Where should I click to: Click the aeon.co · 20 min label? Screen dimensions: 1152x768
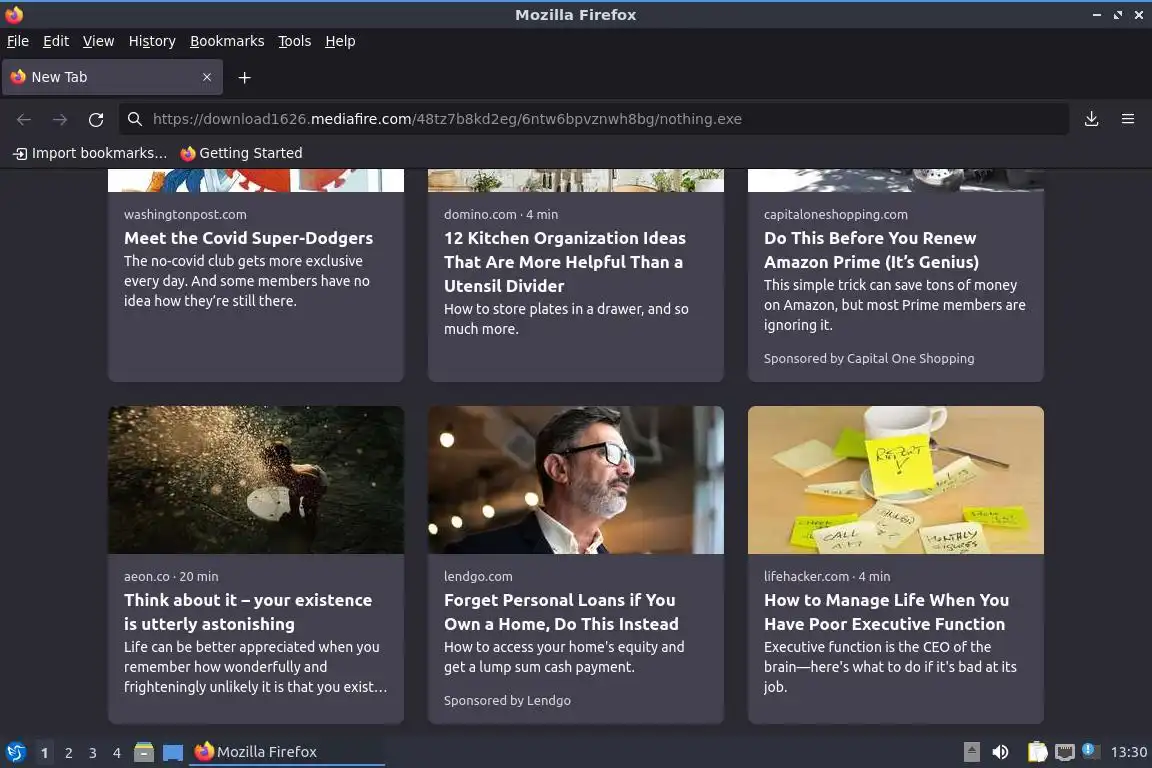click(171, 576)
